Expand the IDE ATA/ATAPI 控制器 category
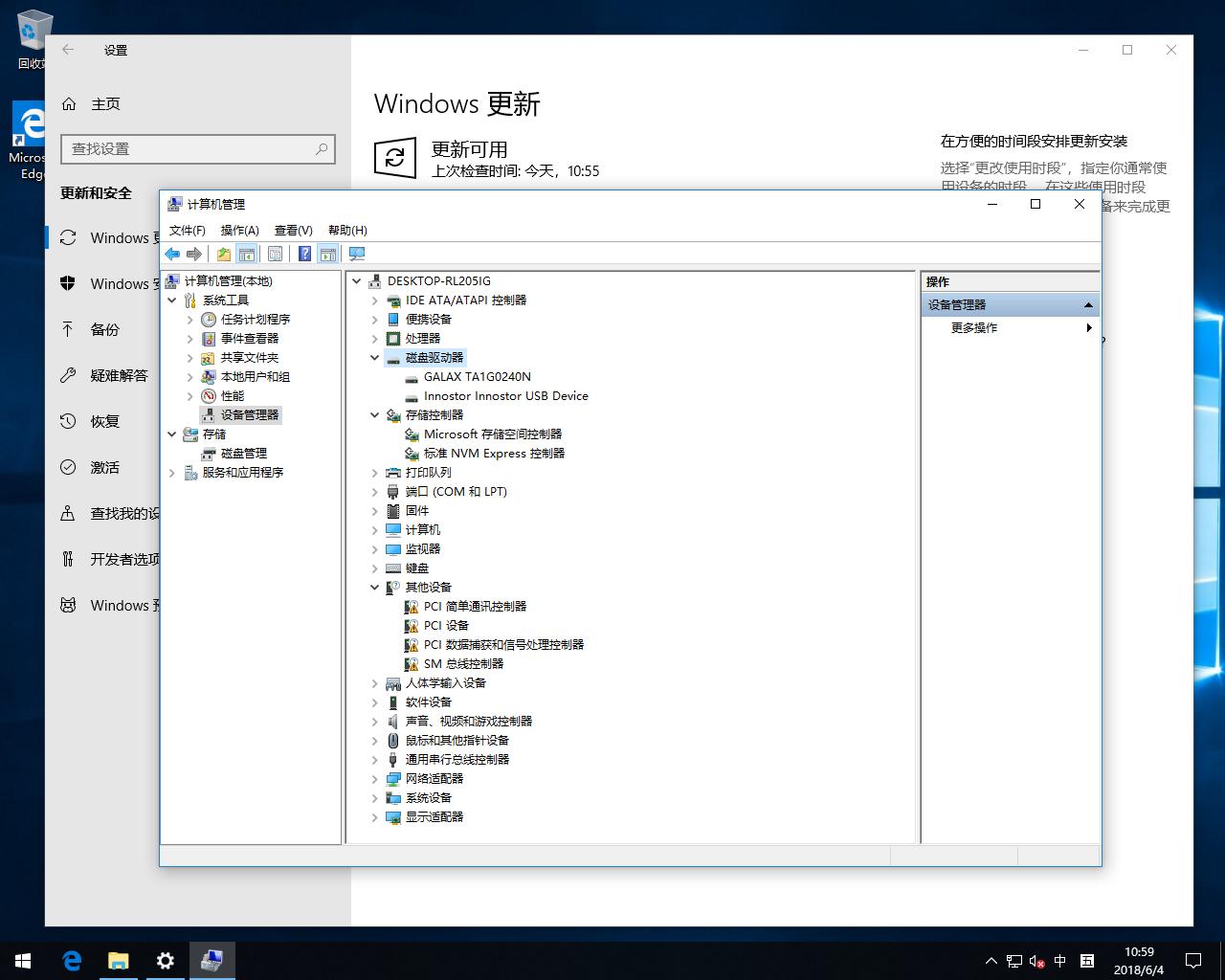The width and height of the screenshot is (1225, 980). [374, 300]
